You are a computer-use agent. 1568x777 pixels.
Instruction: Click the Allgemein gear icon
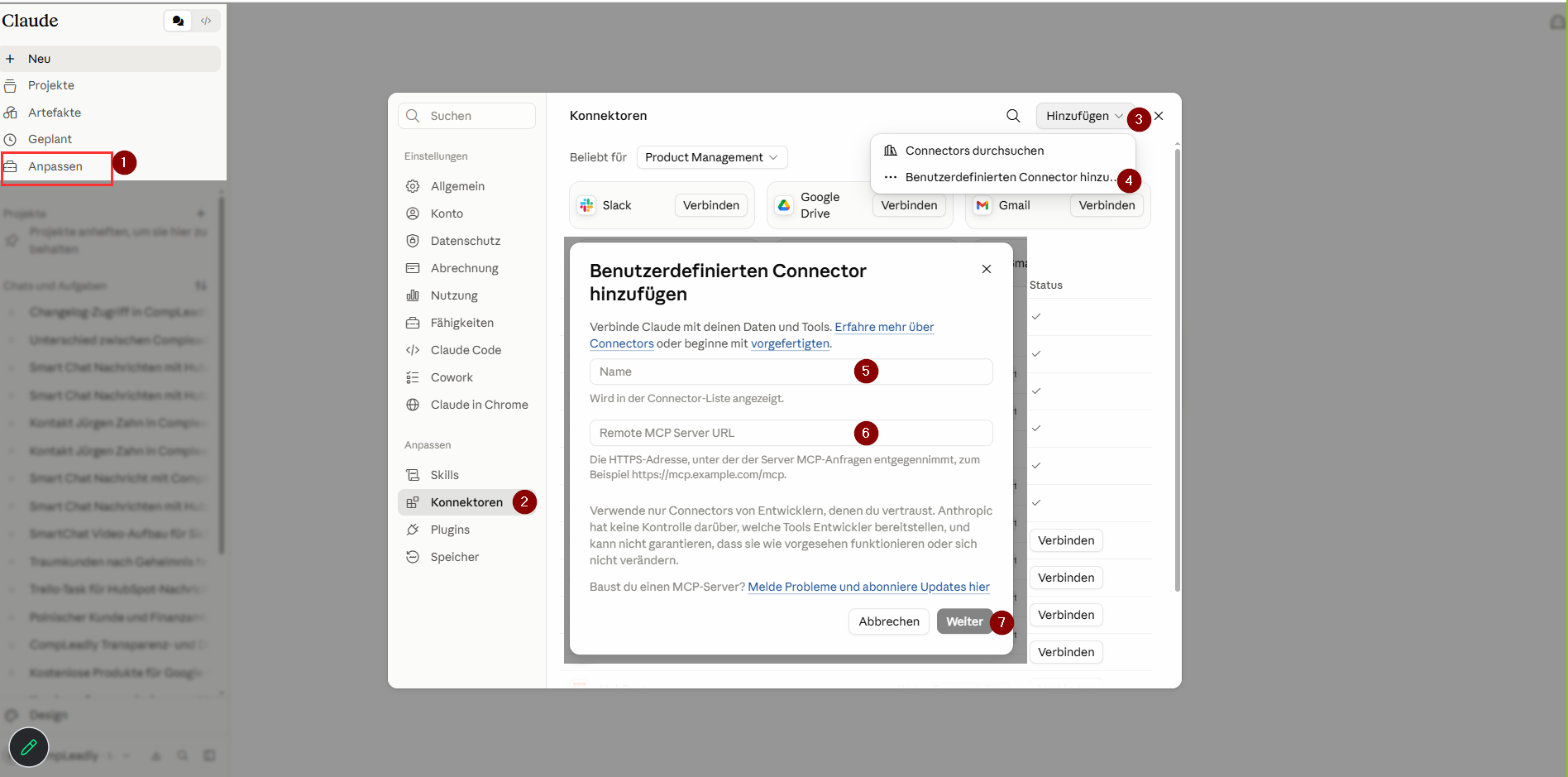(x=413, y=186)
